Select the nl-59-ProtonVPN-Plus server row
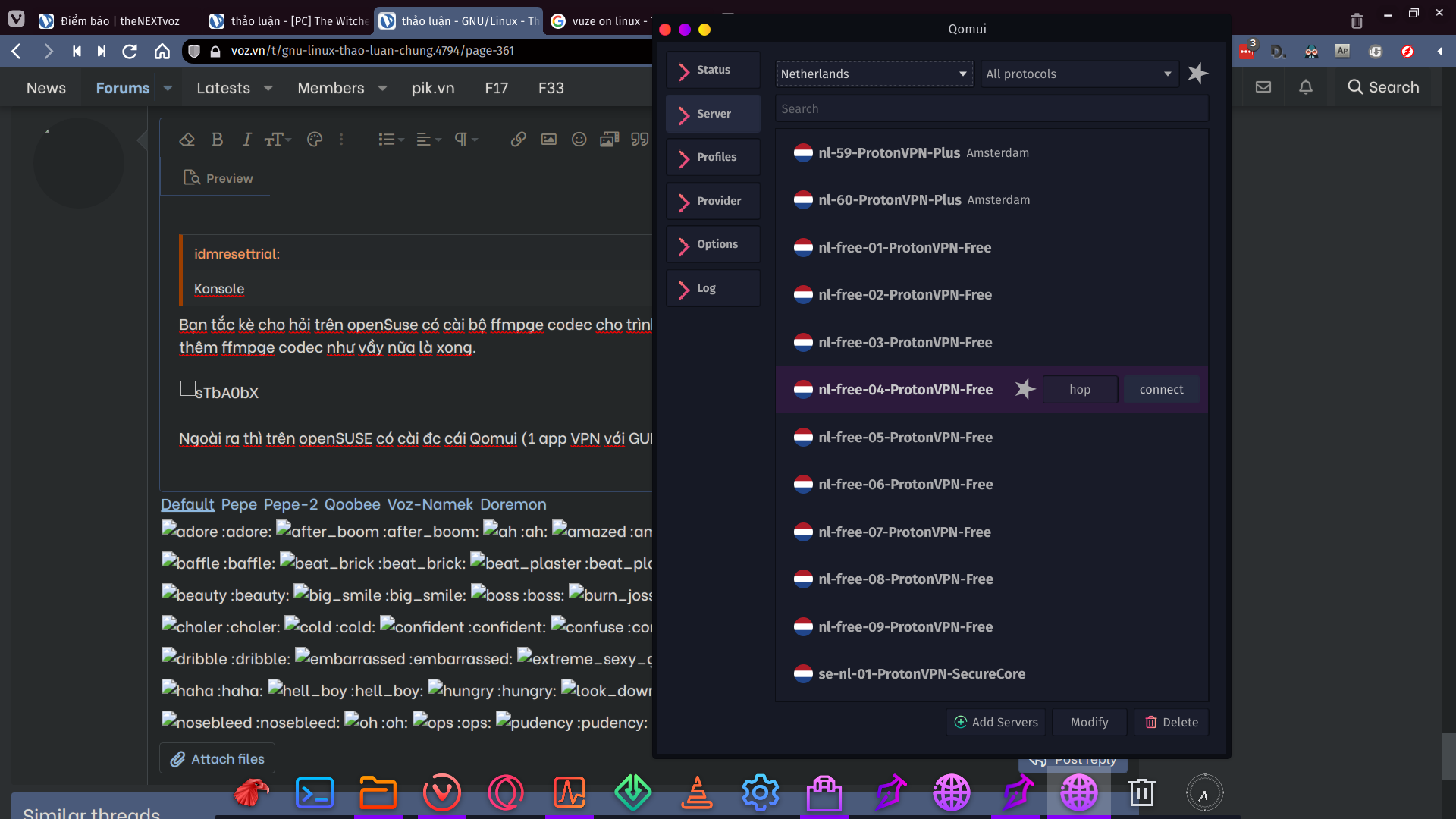 tap(992, 152)
